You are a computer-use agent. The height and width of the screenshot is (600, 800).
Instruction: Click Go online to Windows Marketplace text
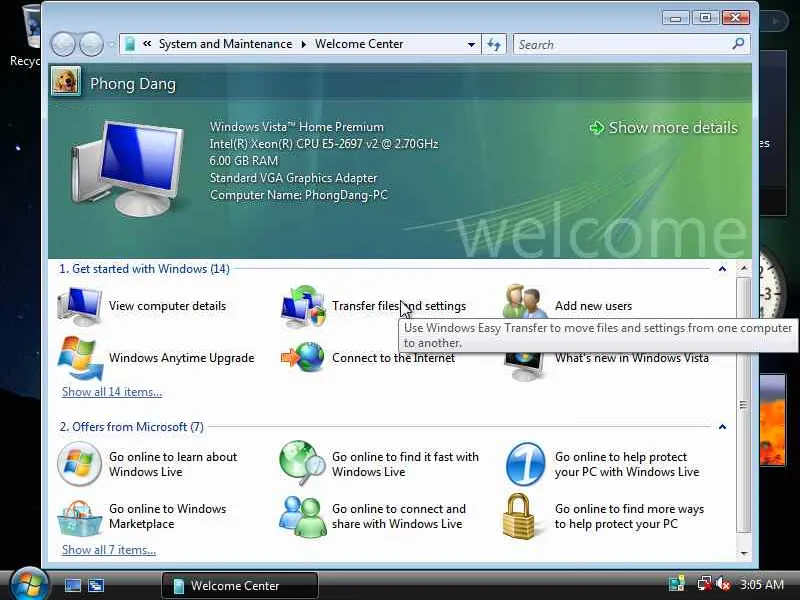pyautogui.click(x=167, y=516)
